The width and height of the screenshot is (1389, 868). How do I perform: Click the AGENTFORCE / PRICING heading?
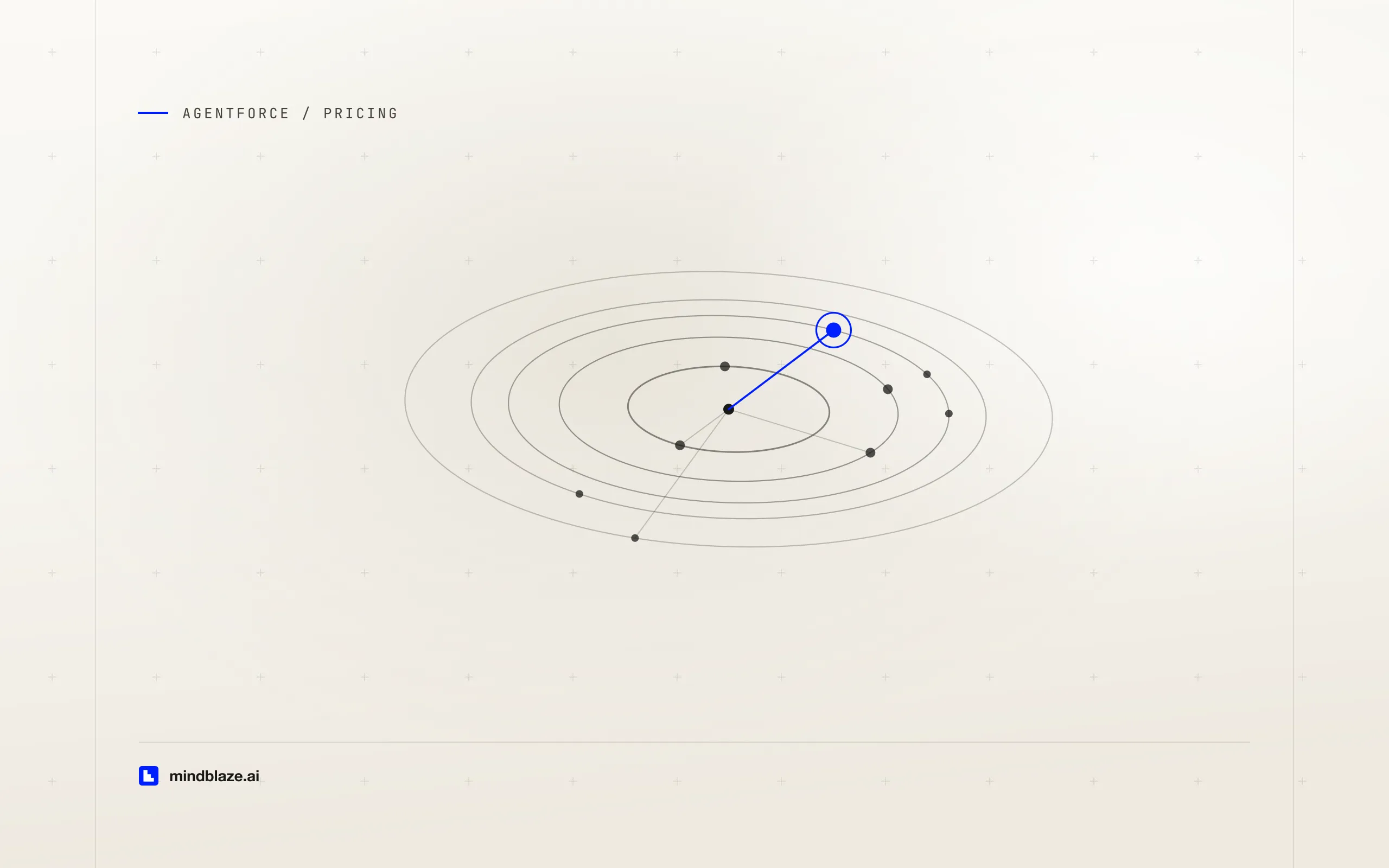pyautogui.click(x=290, y=113)
